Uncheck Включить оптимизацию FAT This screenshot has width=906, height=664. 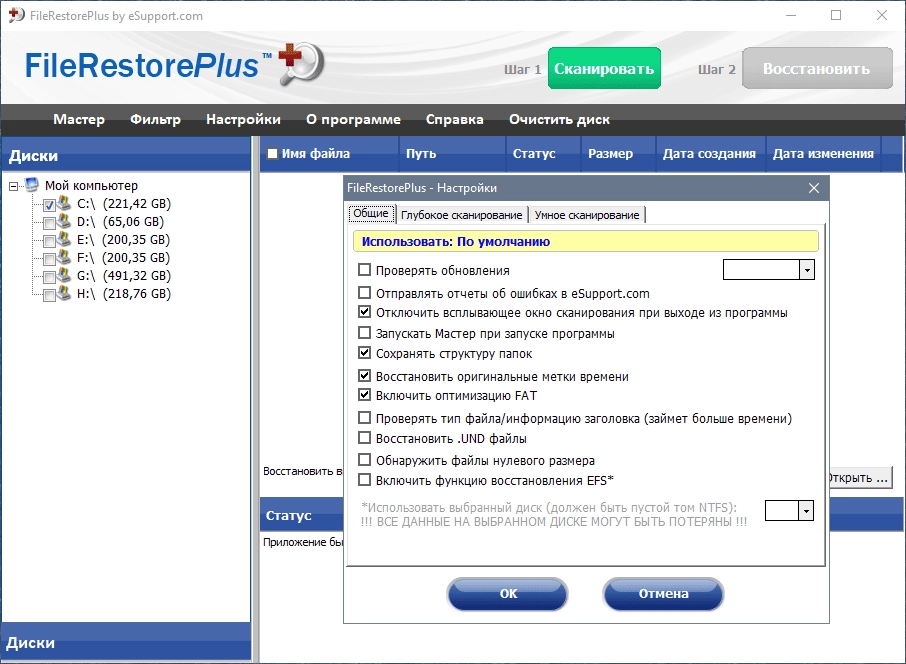[365, 395]
